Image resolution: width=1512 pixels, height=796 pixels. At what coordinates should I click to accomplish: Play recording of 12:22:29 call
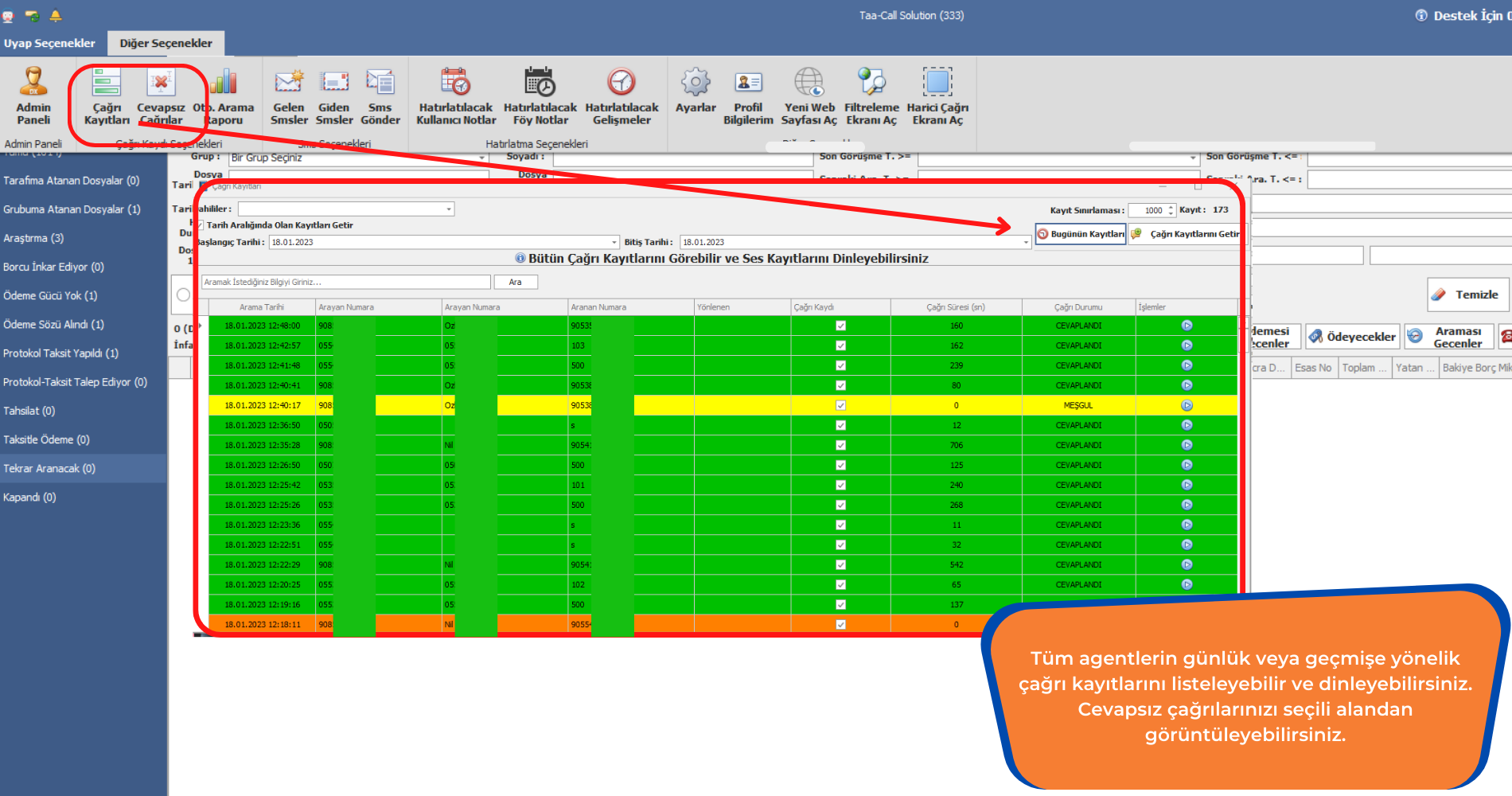(1187, 564)
